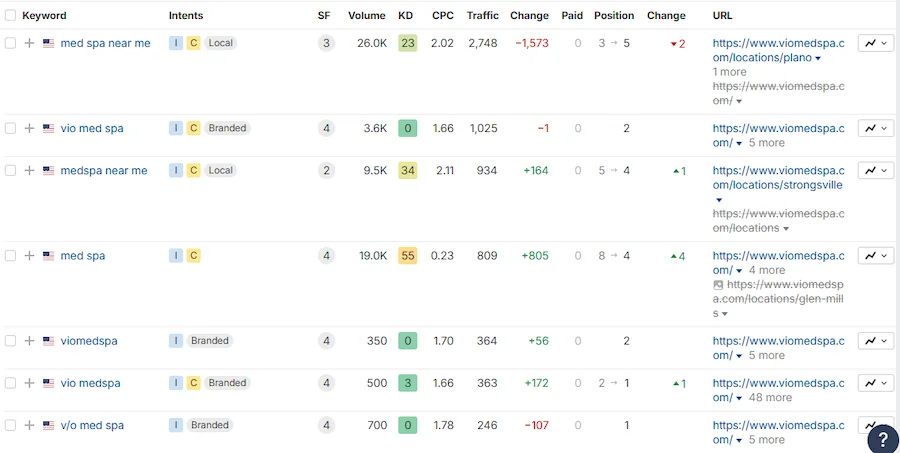Click the plus icon beside 'viomedspa' keyword
This screenshot has width=900, height=453.
tap(29, 341)
